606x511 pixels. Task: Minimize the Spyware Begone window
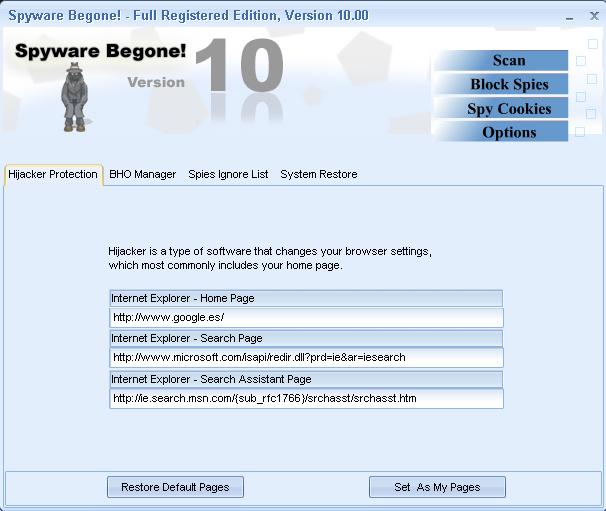click(x=569, y=17)
